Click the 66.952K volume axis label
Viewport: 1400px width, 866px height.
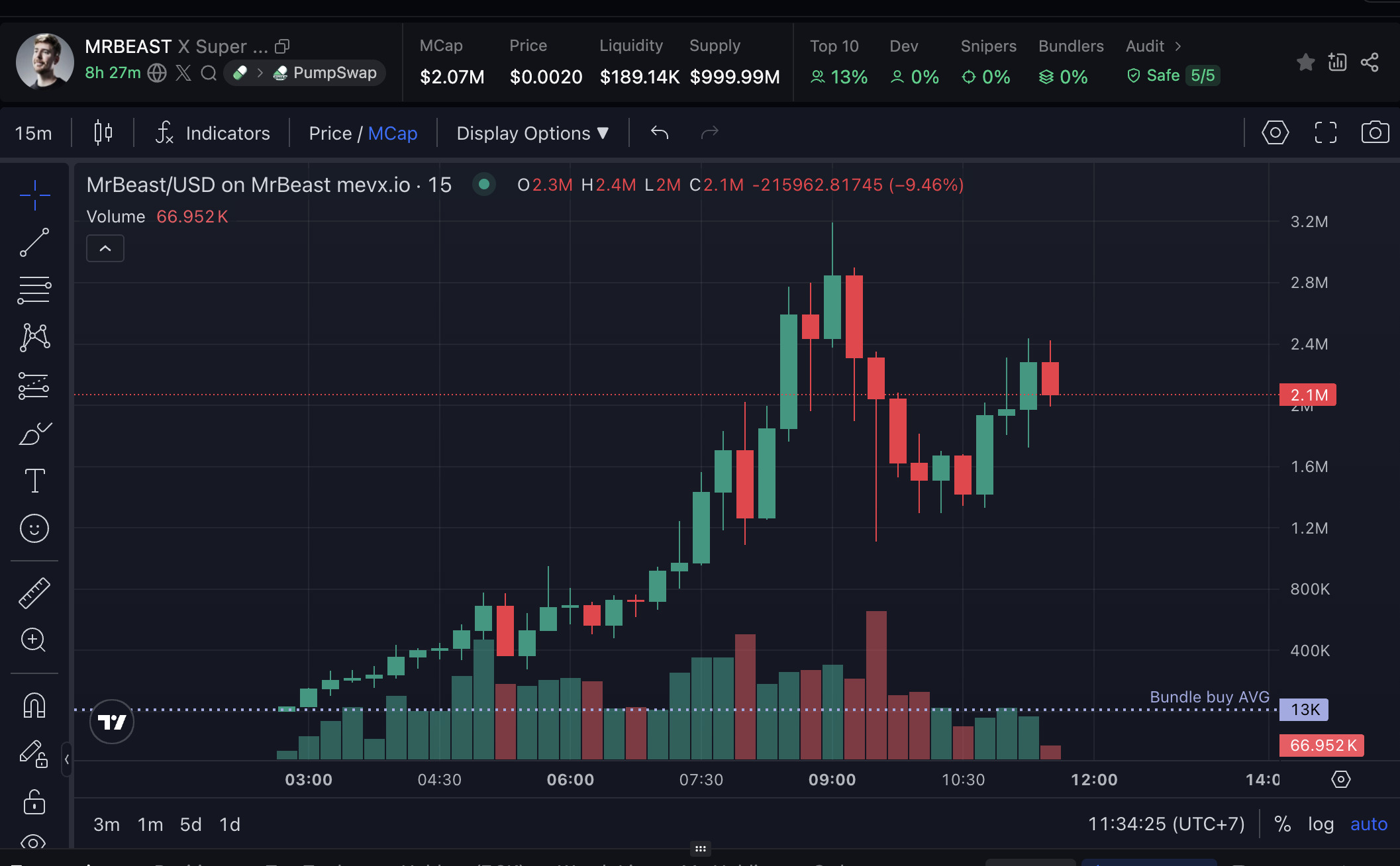(1322, 746)
